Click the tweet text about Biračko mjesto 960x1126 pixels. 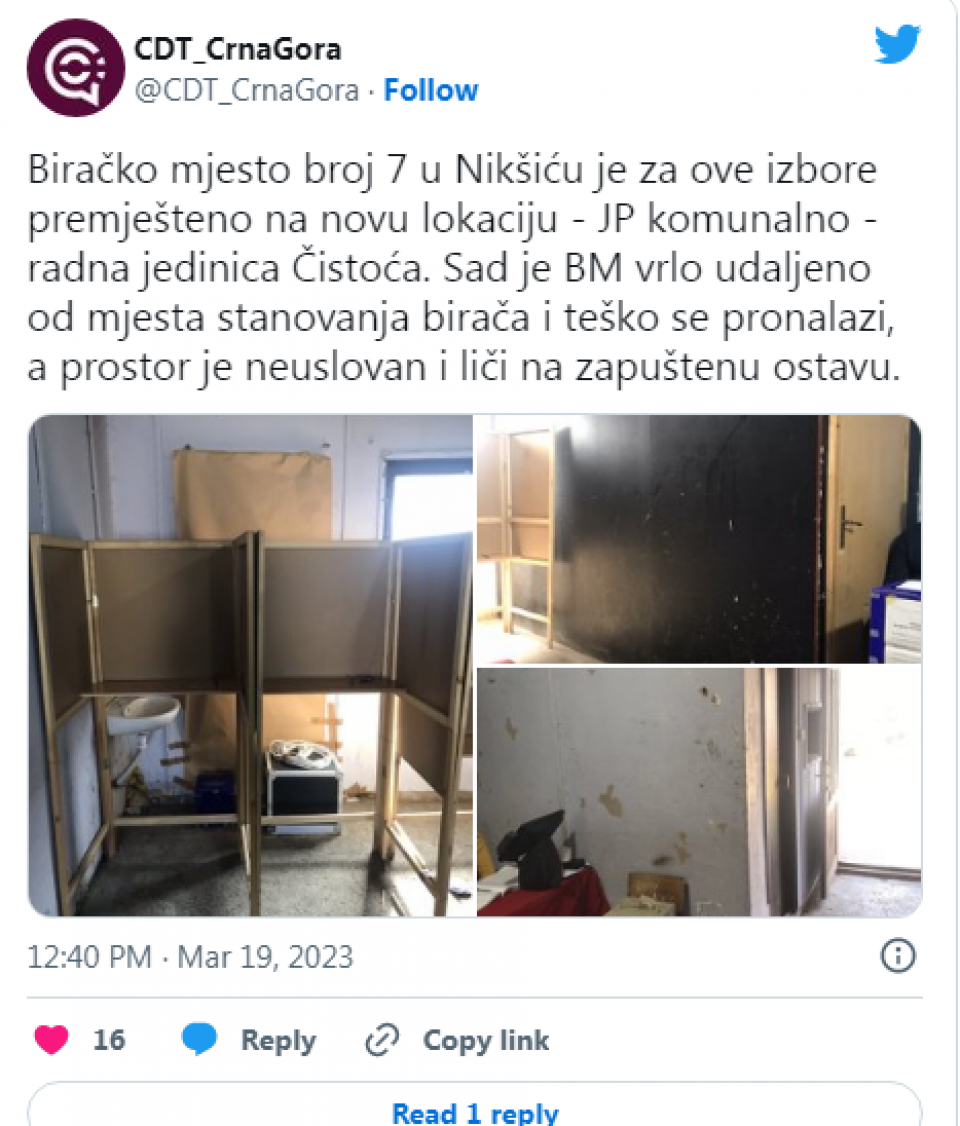tap(463, 268)
